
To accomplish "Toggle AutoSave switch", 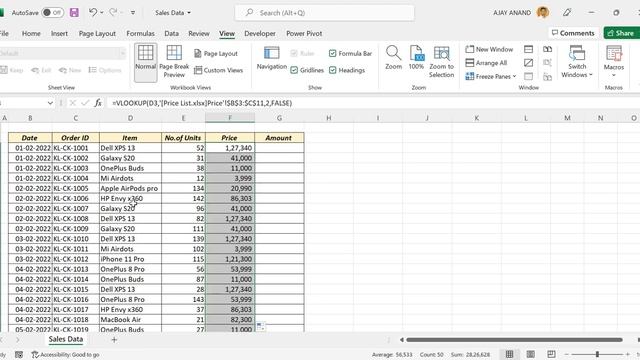I will point(53,13).
